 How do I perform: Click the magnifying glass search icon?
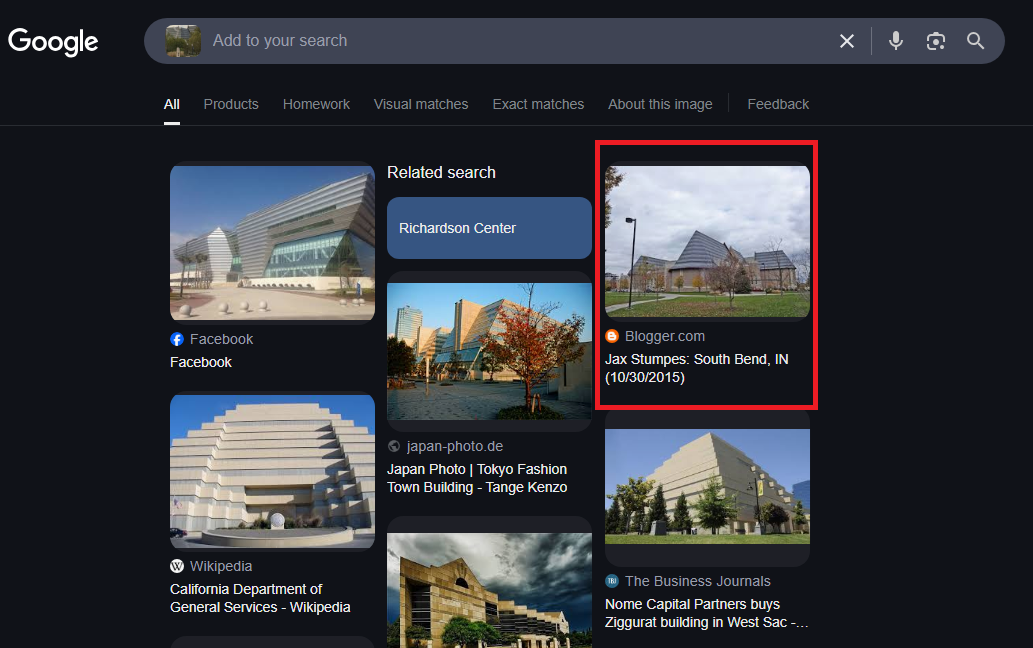[975, 41]
